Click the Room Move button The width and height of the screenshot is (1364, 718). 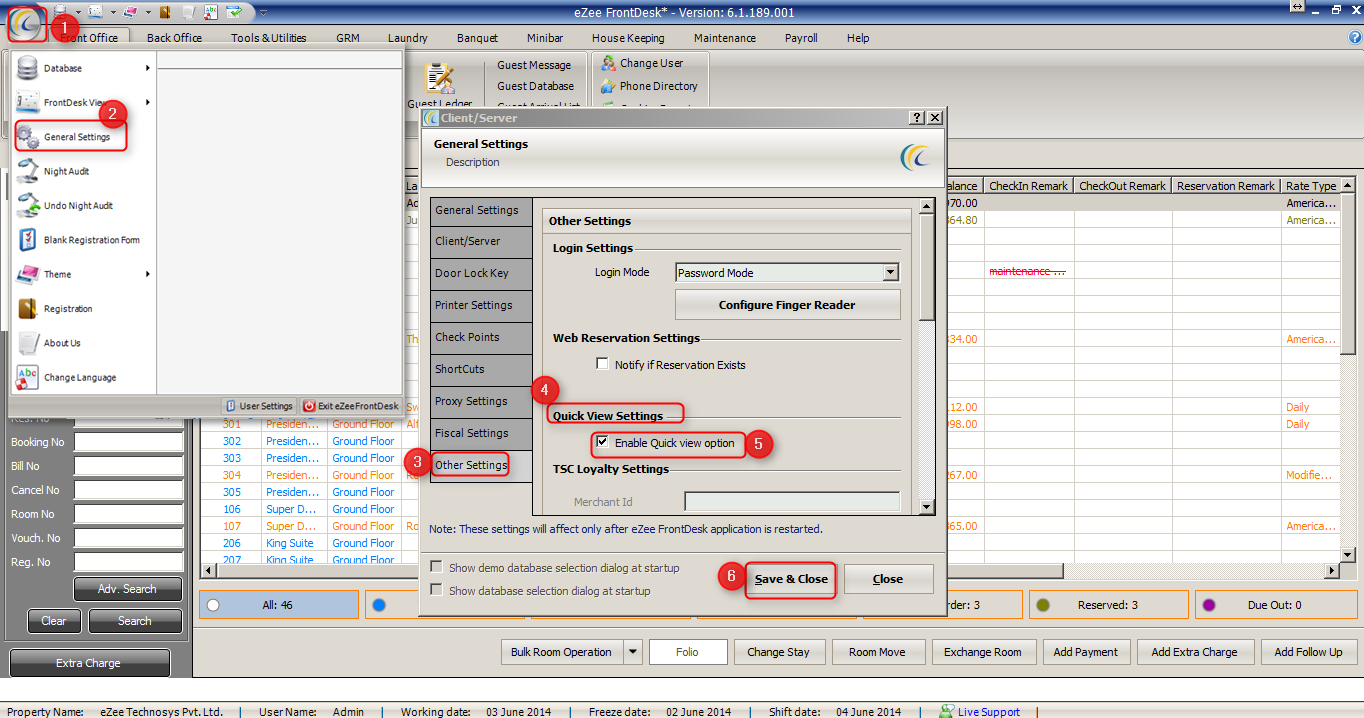[877, 652]
